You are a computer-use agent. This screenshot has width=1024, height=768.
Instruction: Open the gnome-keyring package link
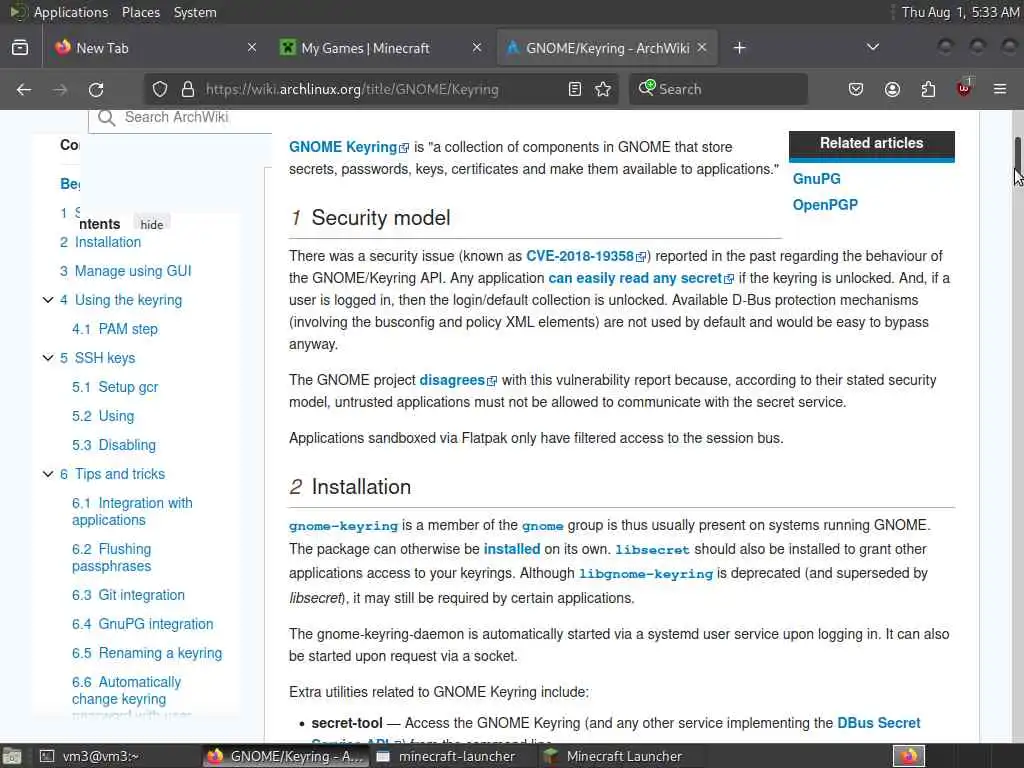click(343, 526)
